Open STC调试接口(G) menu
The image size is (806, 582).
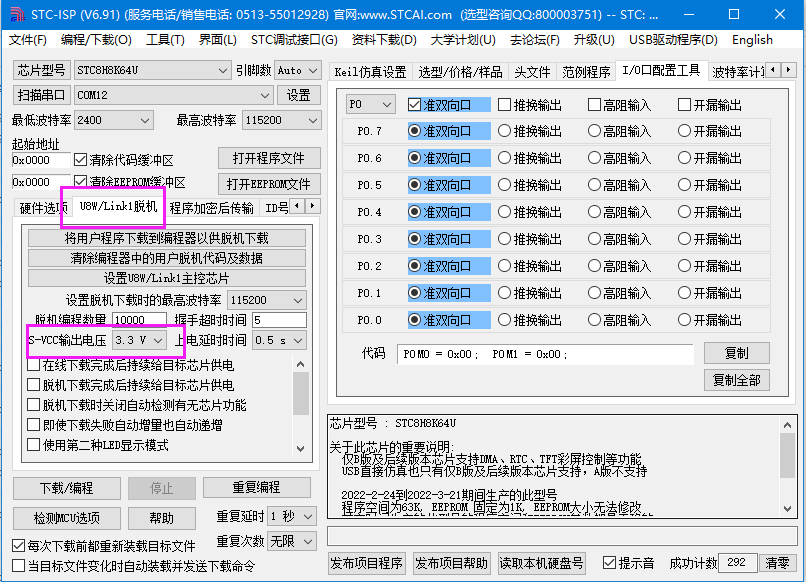click(294, 40)
